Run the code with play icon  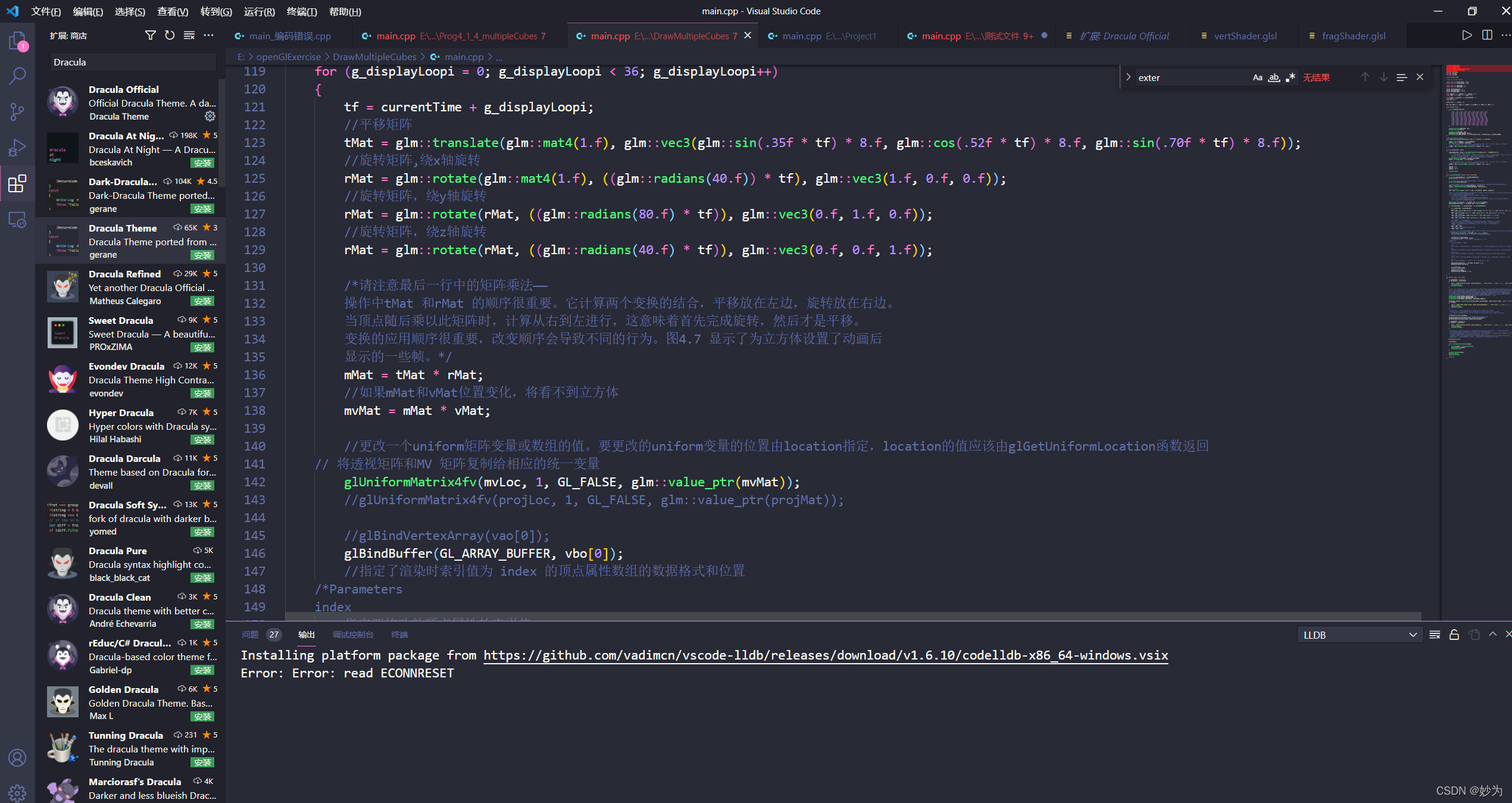click(x=1467, y=36)
